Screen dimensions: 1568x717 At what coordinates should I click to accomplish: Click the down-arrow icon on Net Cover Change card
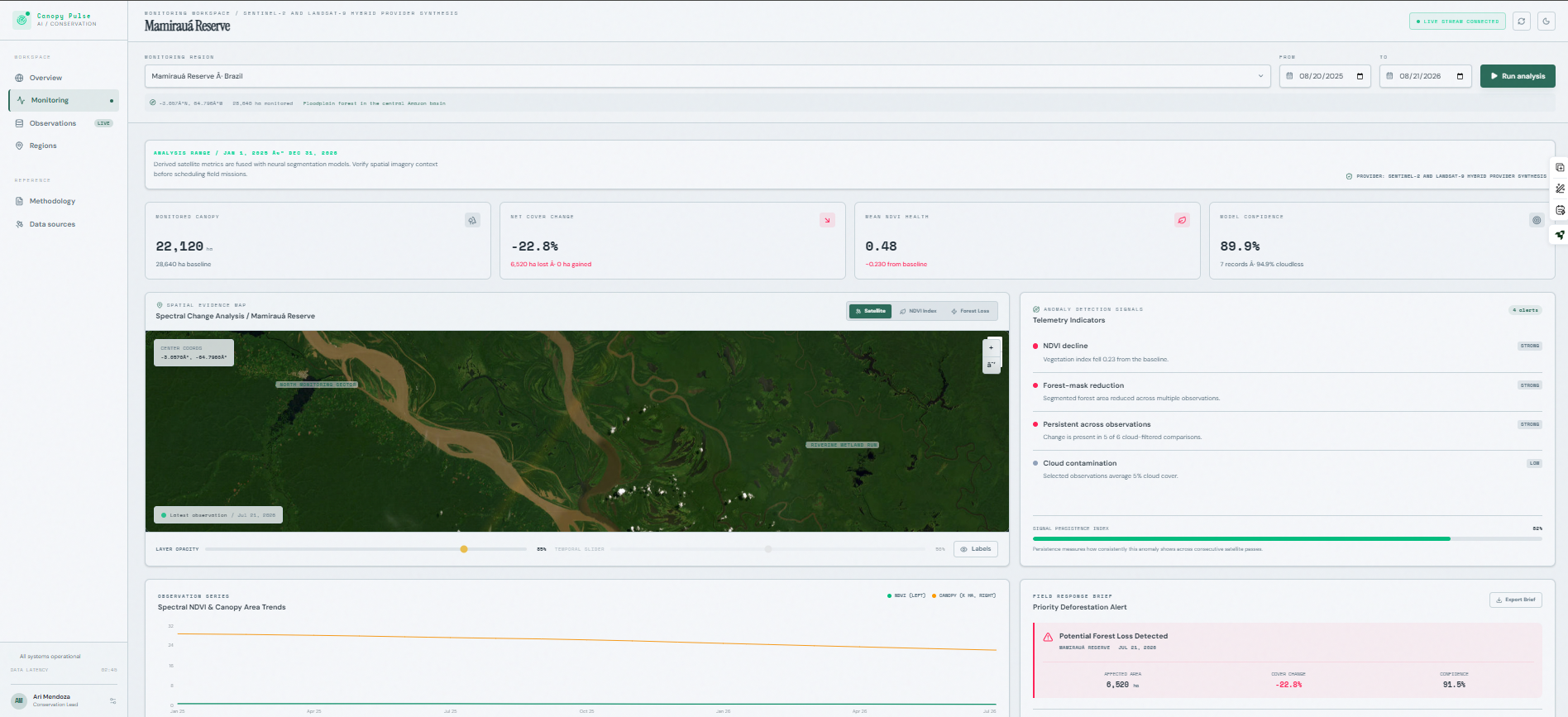click(x=827, y=220)
